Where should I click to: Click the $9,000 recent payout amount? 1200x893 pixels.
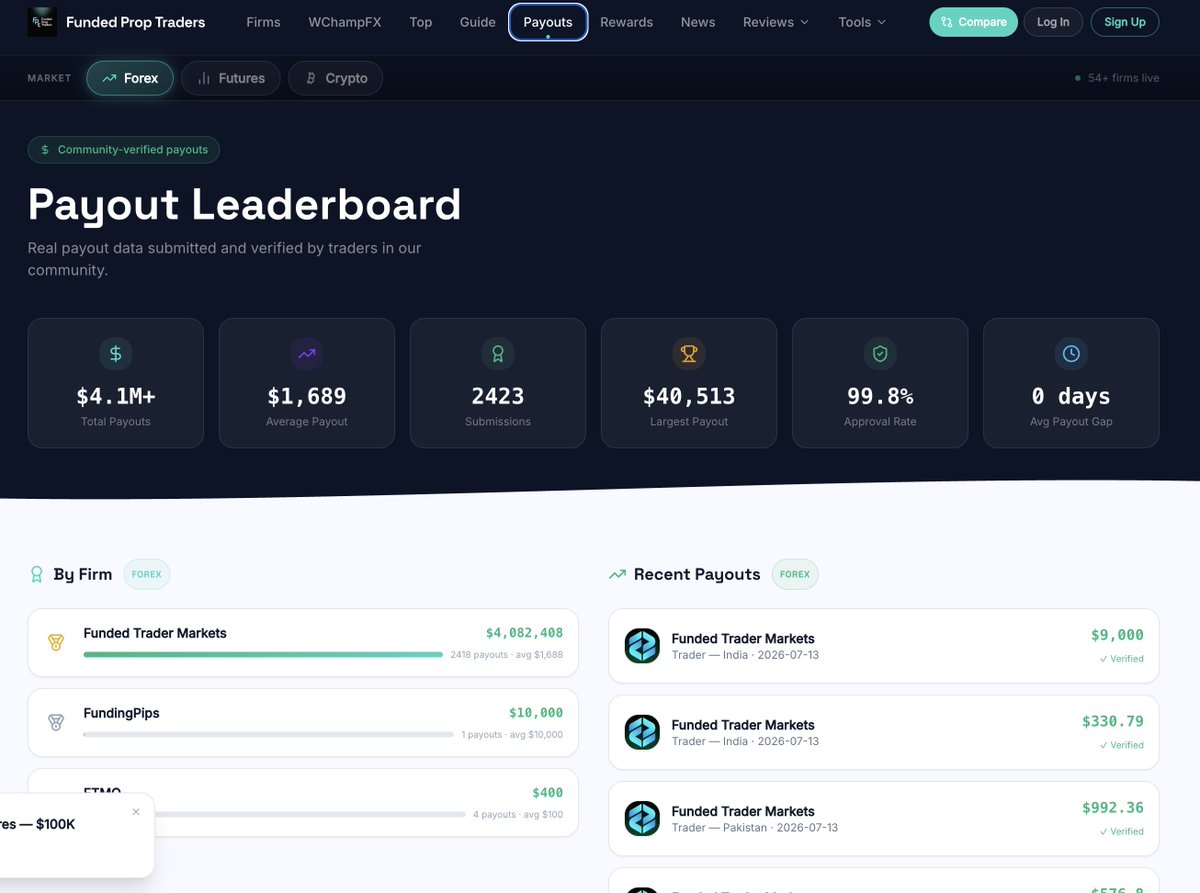(x=1117, y=635)
